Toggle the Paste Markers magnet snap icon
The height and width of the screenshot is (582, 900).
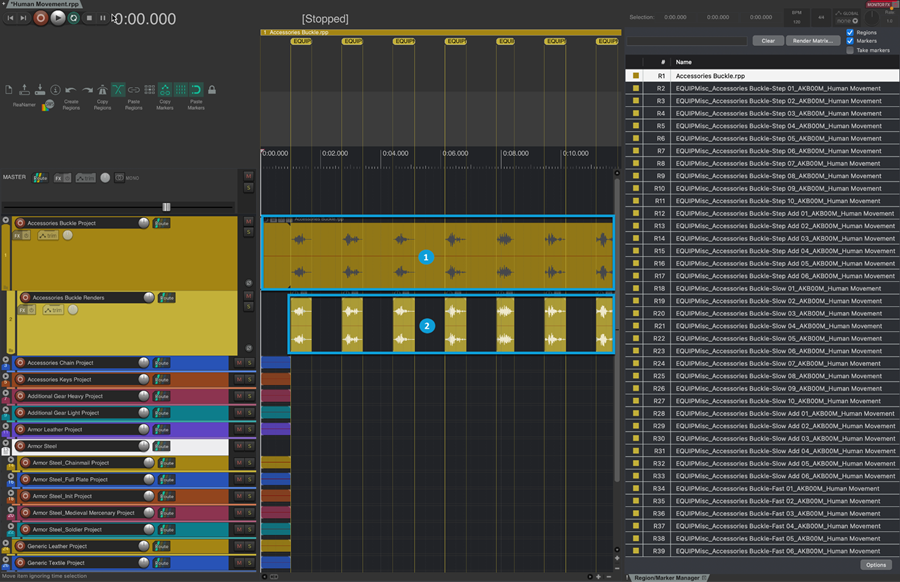tap(196, 90)
